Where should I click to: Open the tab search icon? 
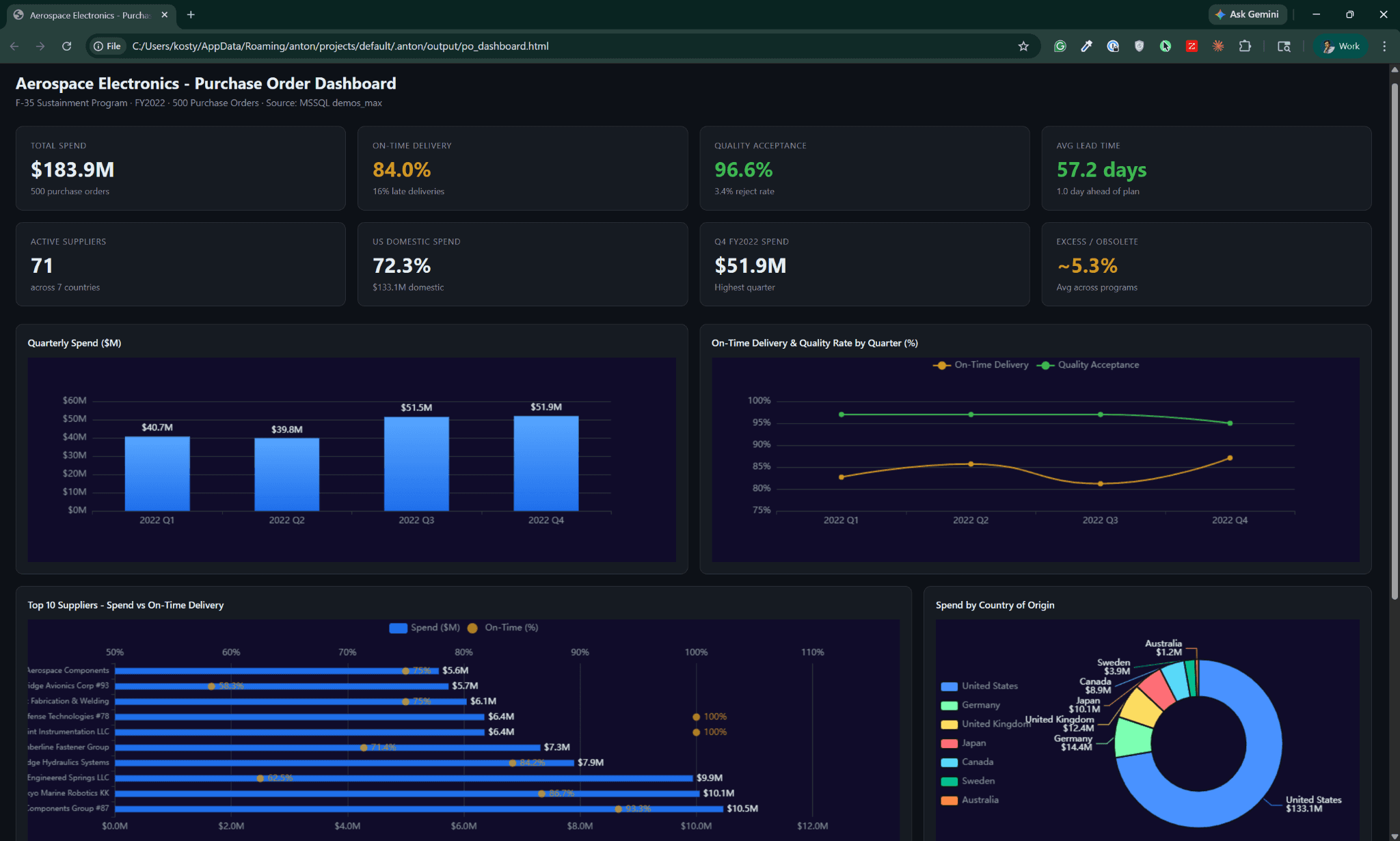click(1284, 46)
